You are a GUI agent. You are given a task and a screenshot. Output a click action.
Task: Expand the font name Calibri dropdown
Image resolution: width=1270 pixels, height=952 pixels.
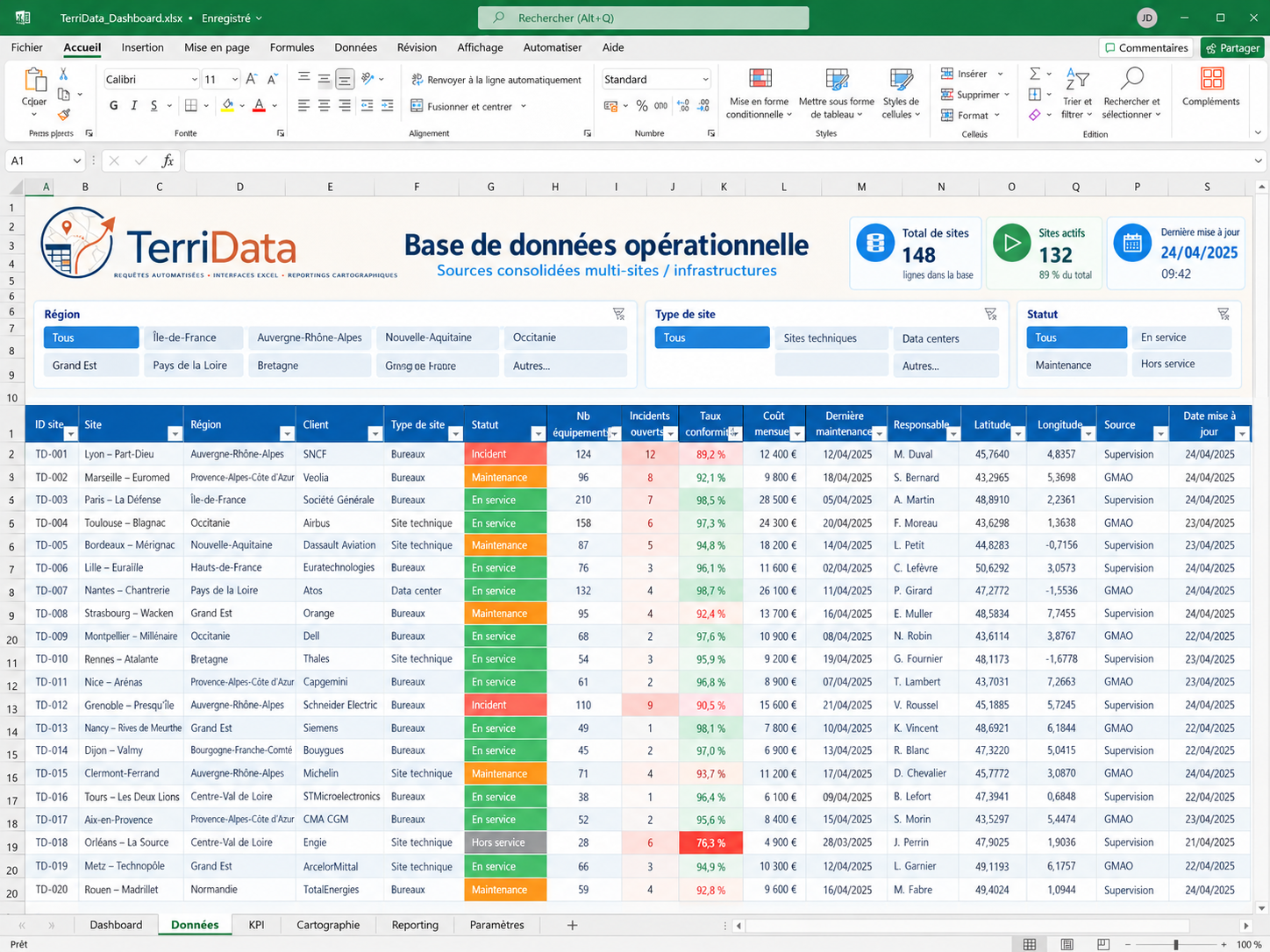(x=194, y=80)
